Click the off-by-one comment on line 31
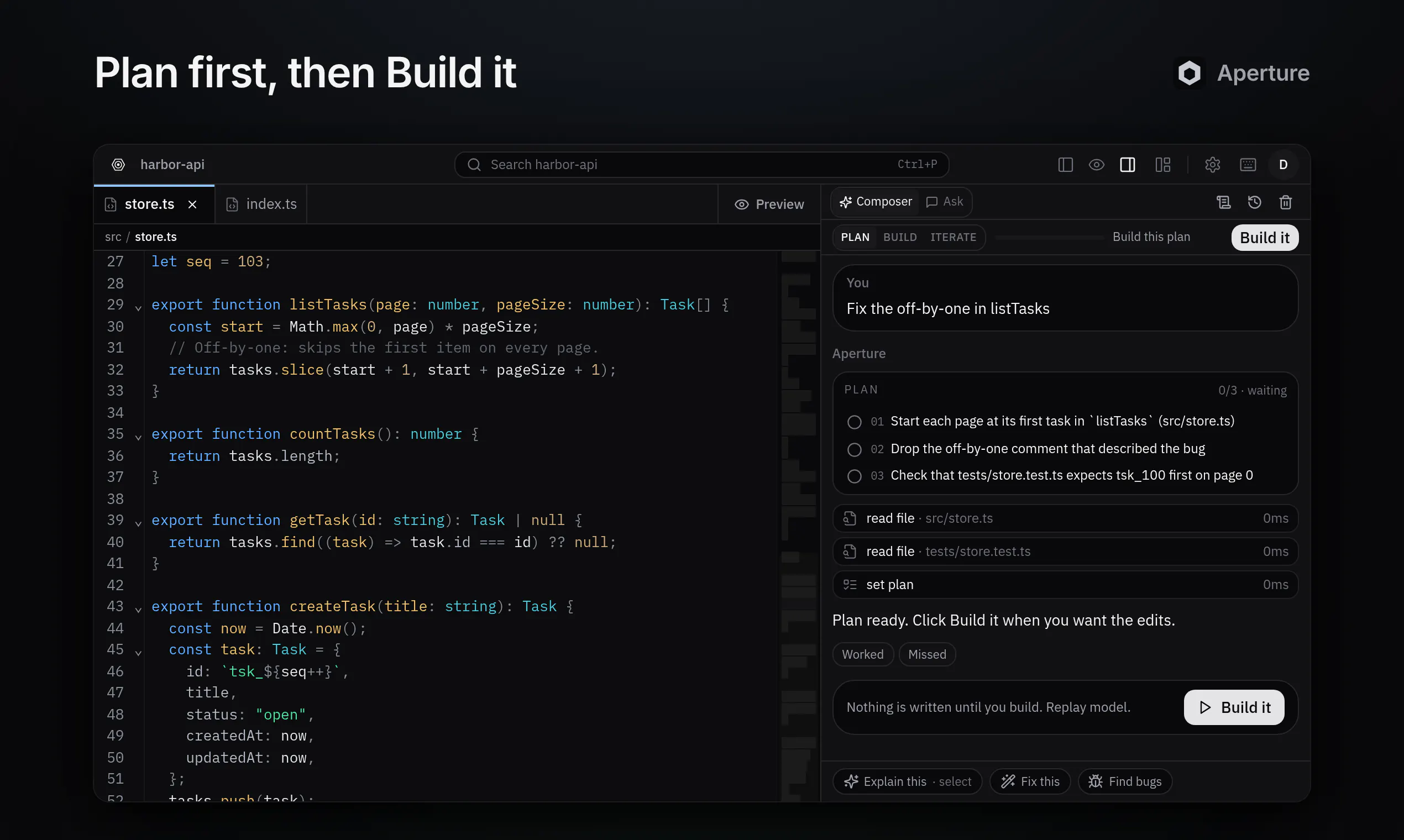 click(383, 348)
